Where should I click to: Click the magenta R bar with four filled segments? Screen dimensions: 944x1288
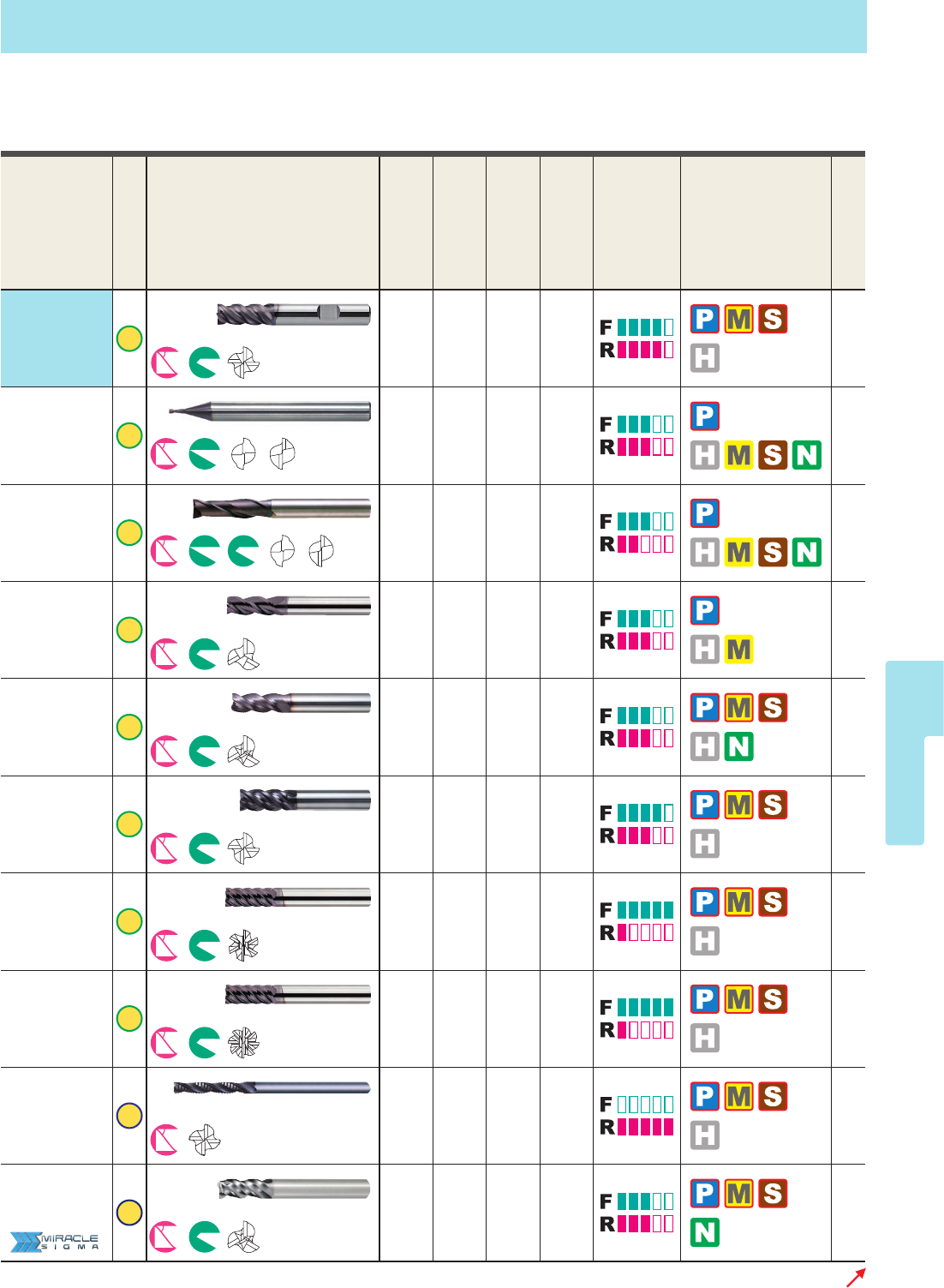pyautogui.click(x=645, y=350)
